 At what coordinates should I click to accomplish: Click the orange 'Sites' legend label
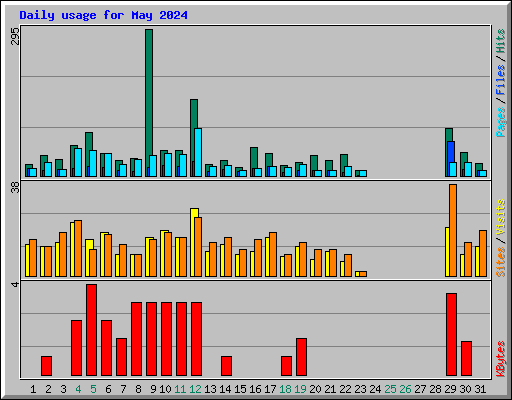[x=500, y=262]
